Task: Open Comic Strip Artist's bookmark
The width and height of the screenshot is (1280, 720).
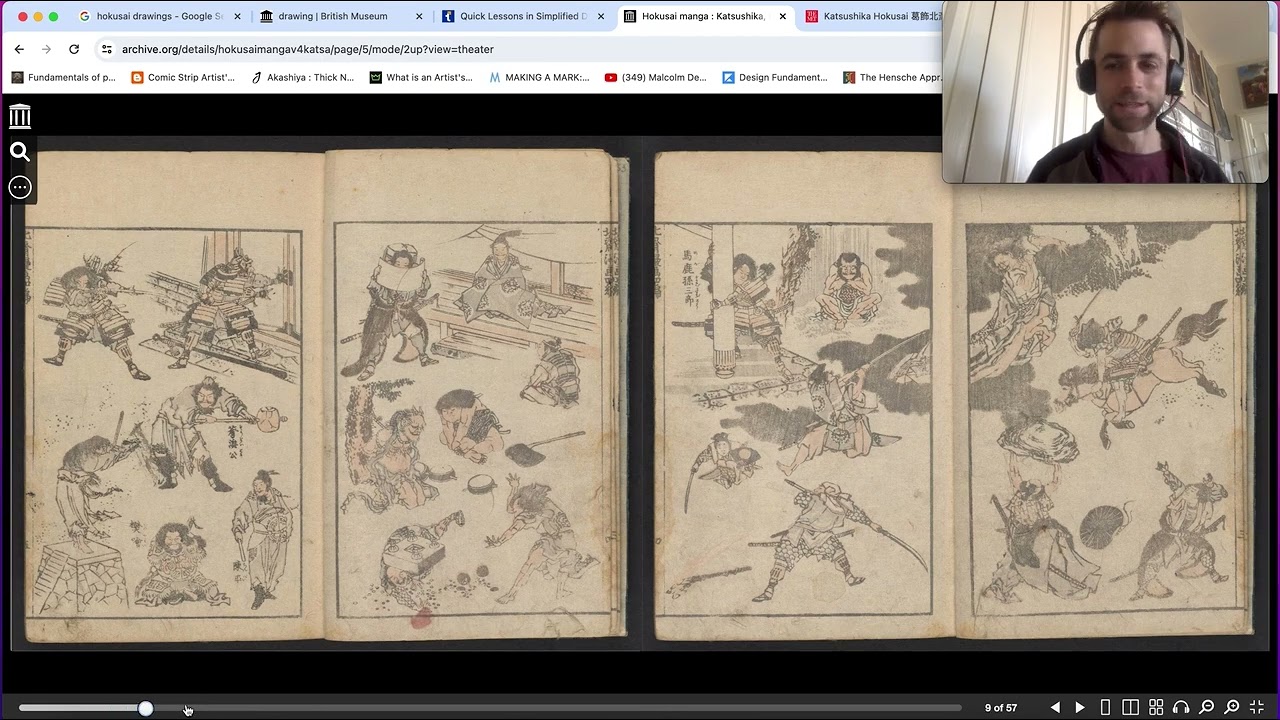Action: 183,77
